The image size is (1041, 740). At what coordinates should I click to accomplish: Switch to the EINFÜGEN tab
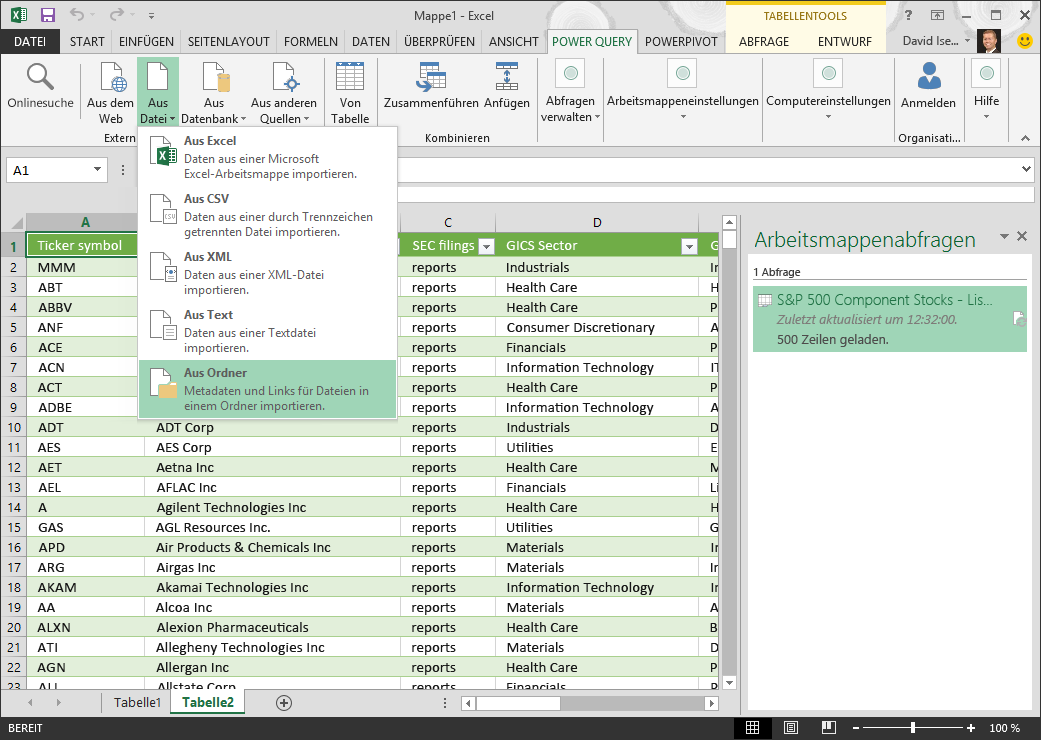click(146, 41)
